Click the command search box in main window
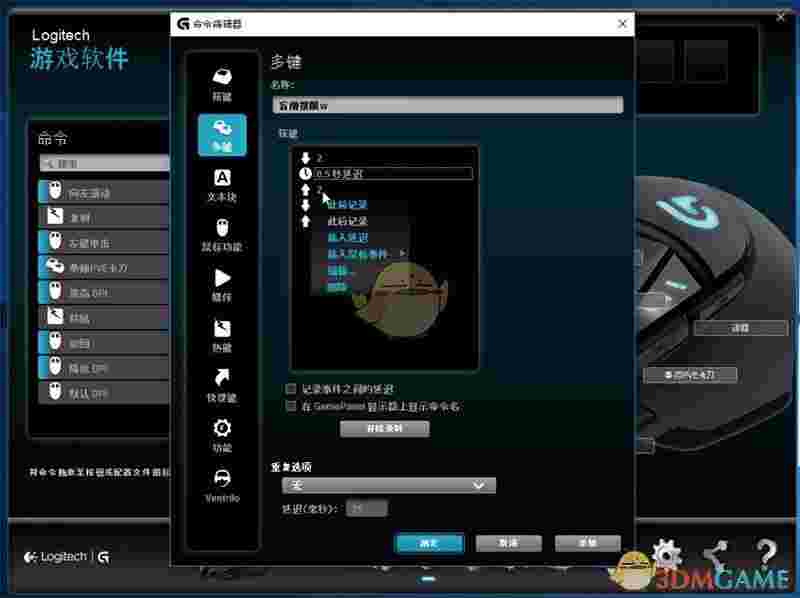800x598 pixels. [x=104, y=163]
